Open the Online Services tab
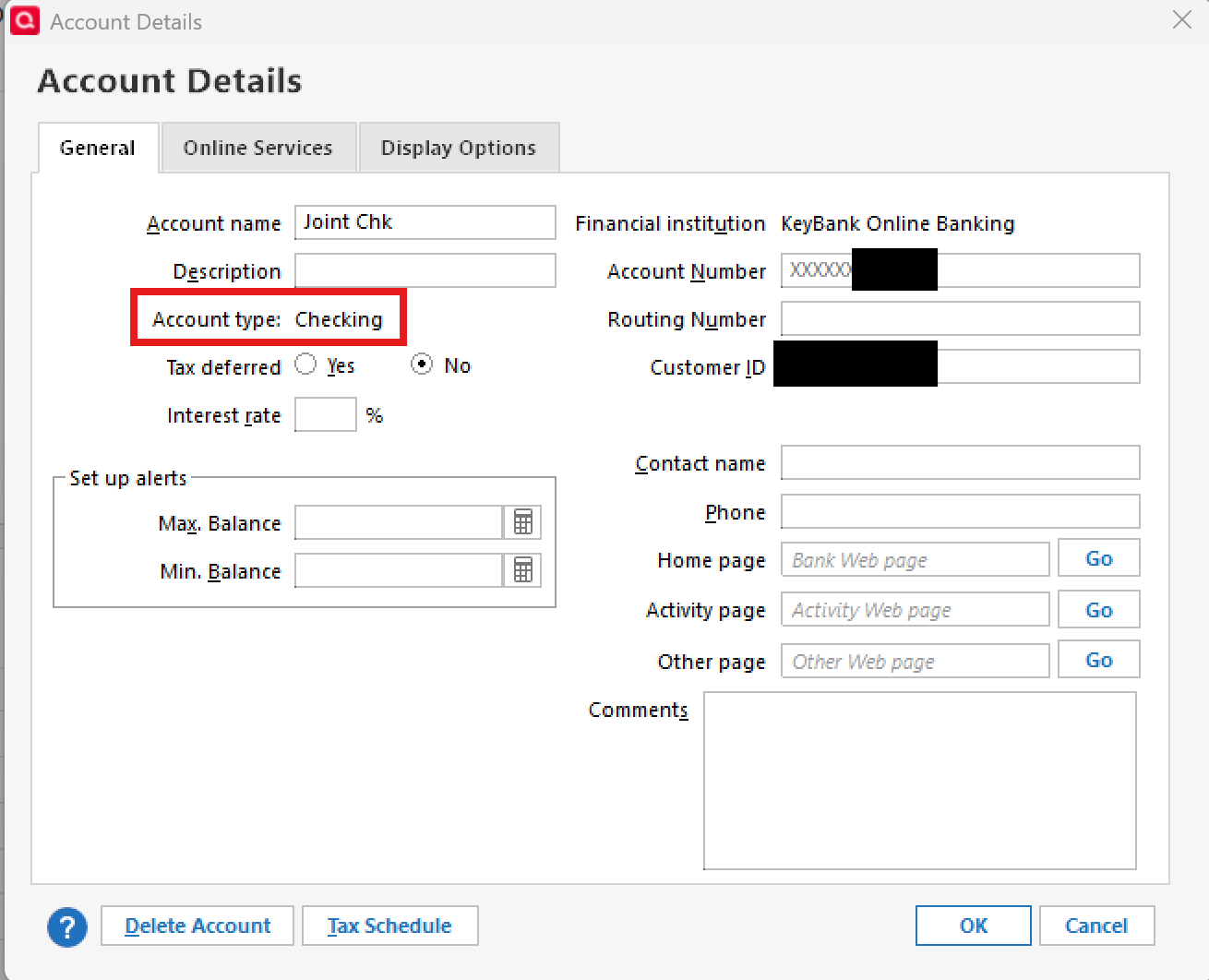 tap(258, 148)
